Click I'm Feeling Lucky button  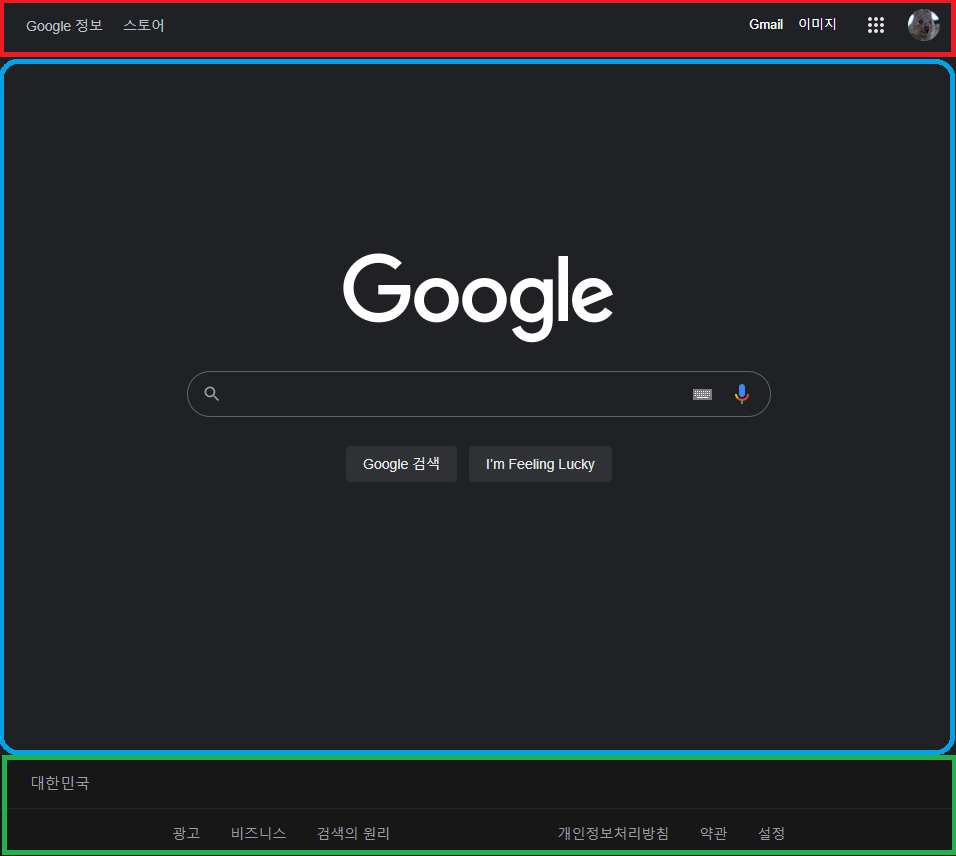click(540, 464)
